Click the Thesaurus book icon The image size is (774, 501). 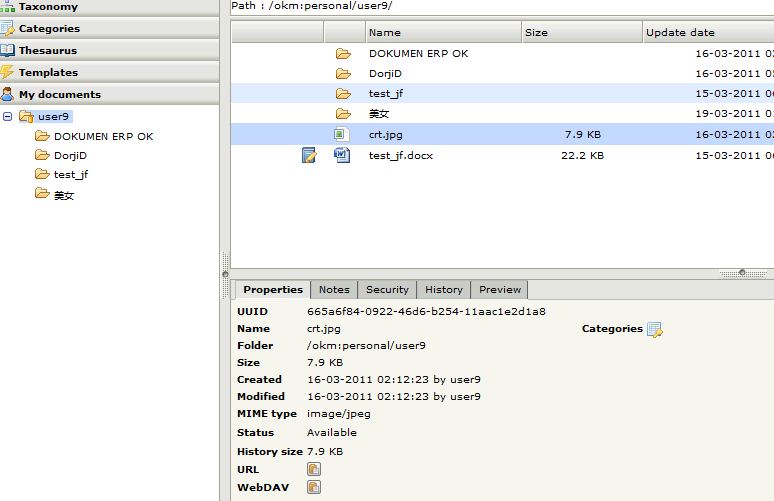[7, 50]
